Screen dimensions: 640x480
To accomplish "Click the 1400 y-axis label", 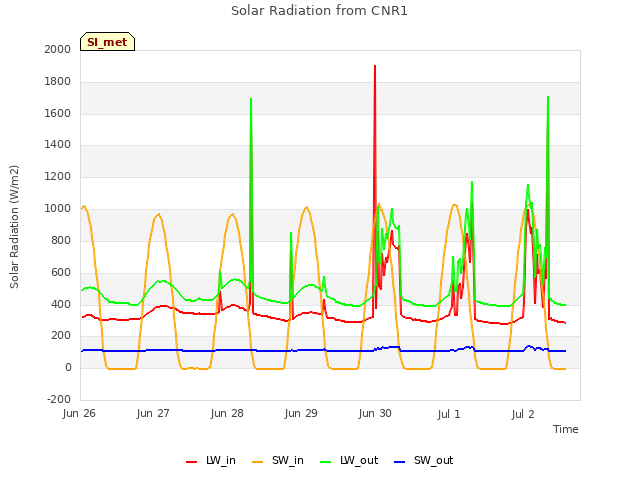I will tap(58, 144).
